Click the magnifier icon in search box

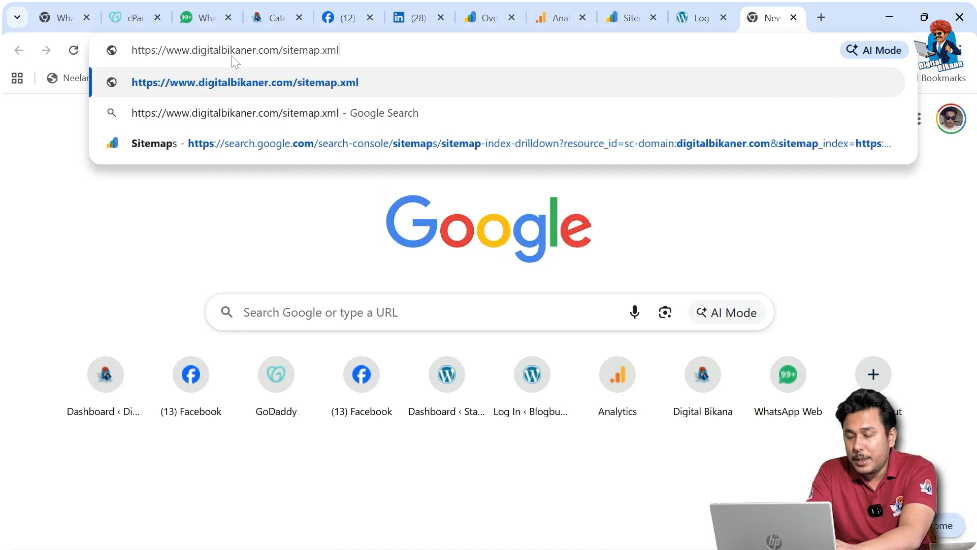[227, 312]
